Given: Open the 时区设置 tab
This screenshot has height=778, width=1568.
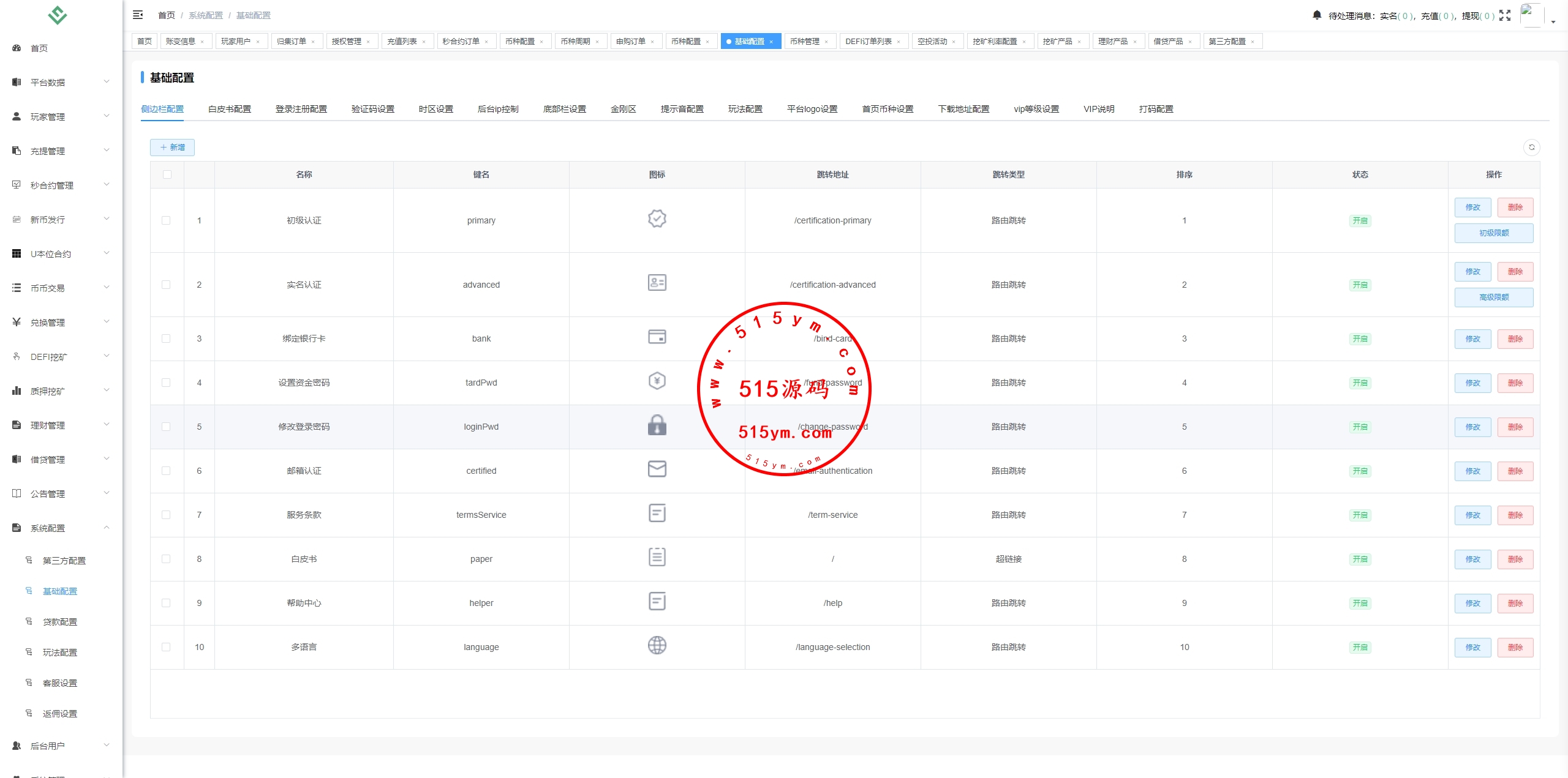Looking at the screenshot, I should (x=435, y=109).
